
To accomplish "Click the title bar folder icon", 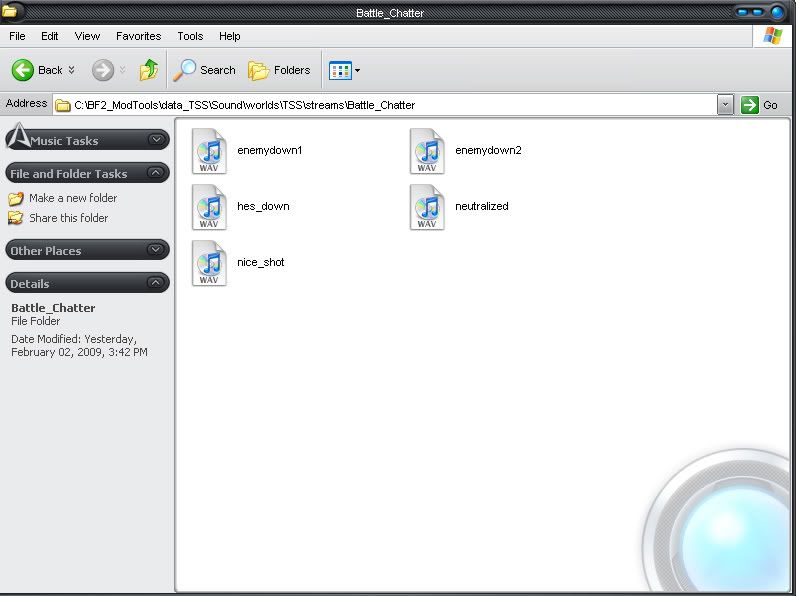I will click(x=9, y=11).
